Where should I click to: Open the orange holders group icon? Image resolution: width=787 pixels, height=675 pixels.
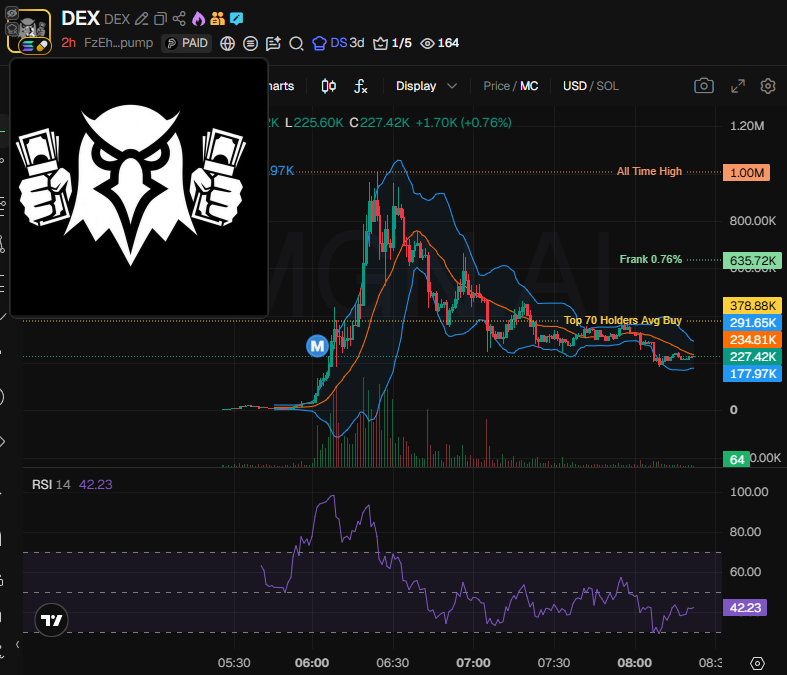tap(217, 19)
